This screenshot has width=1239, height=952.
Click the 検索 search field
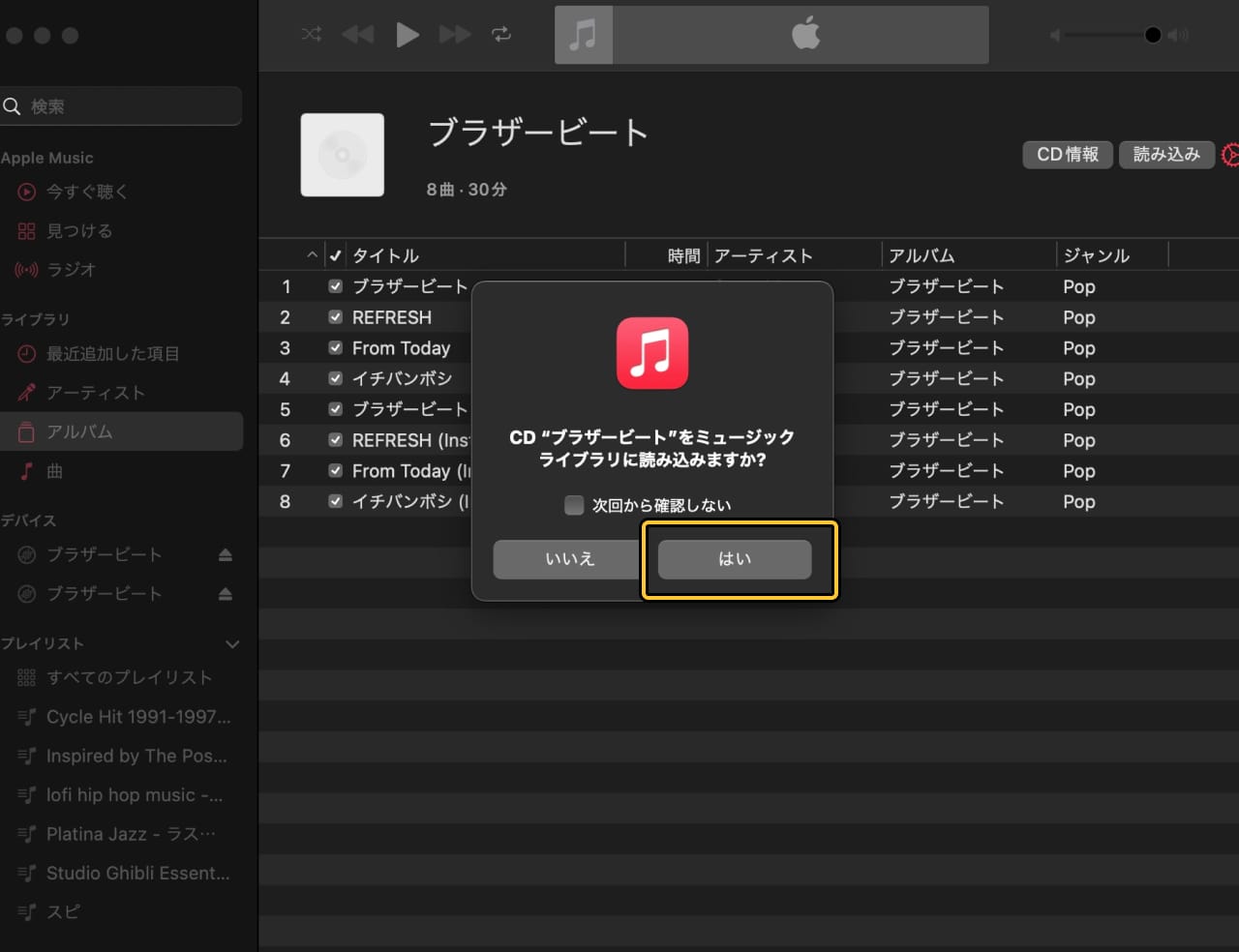[x=121, y=106]
